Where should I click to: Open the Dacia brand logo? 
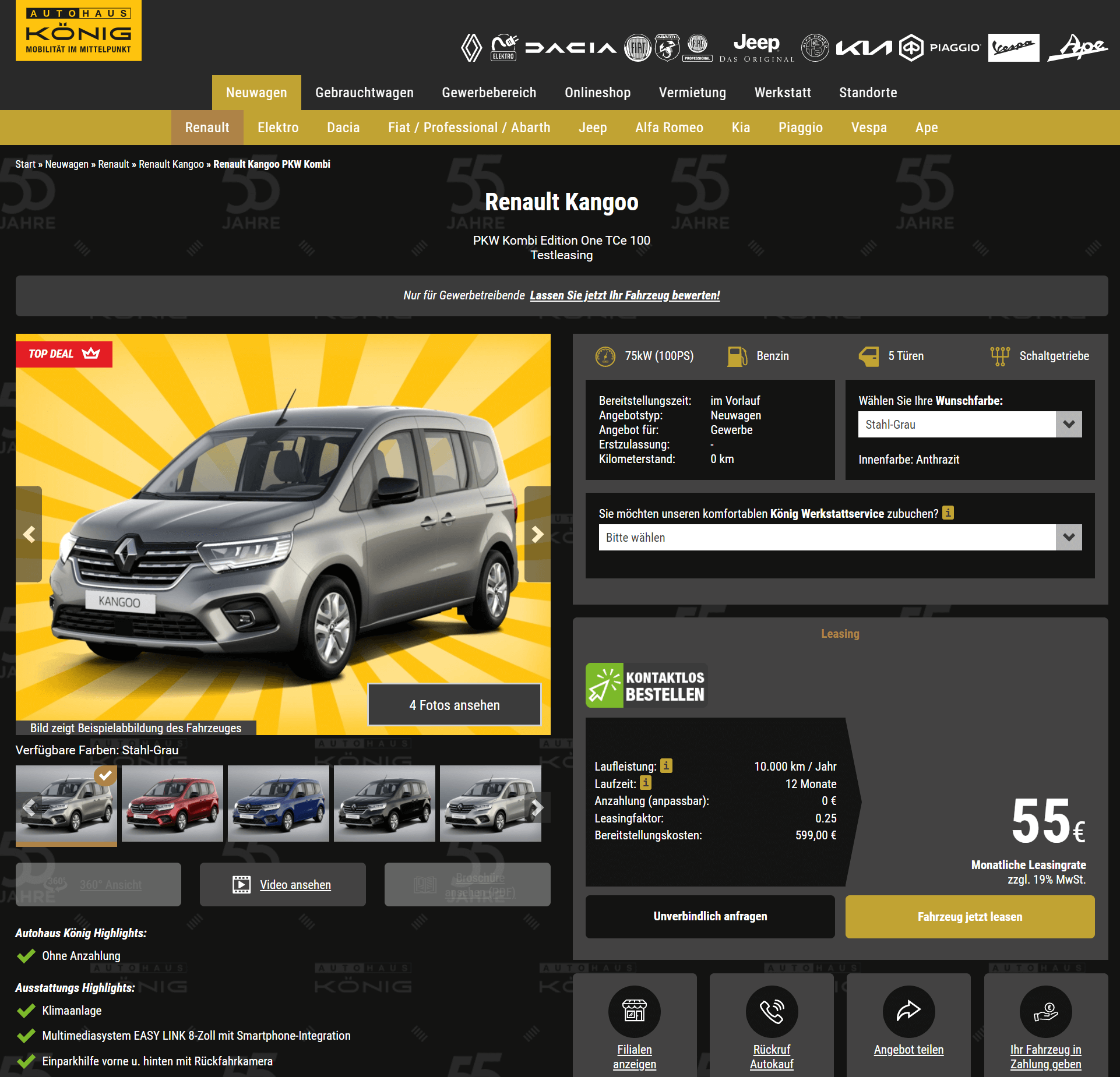[x=570, y=48]
